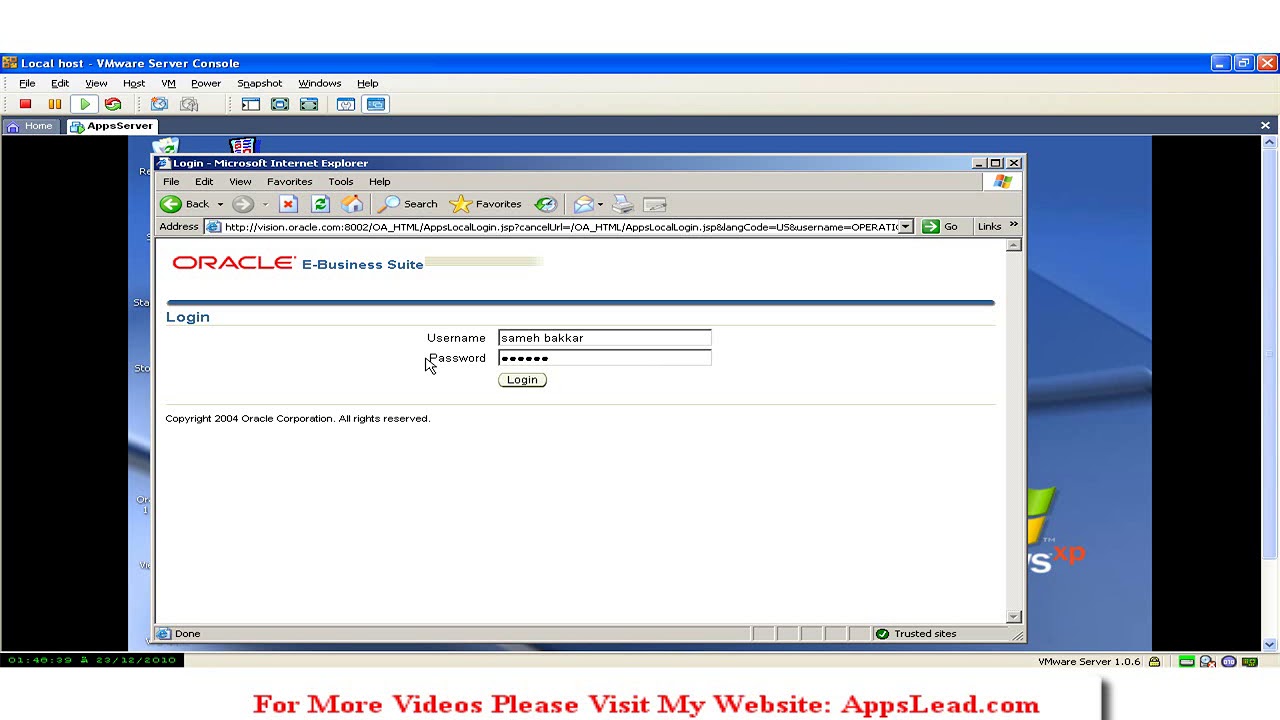The height and width of the screenshot is (720, 1280).
Task: Open the VMware Power menu
Action: coord(206,83)
